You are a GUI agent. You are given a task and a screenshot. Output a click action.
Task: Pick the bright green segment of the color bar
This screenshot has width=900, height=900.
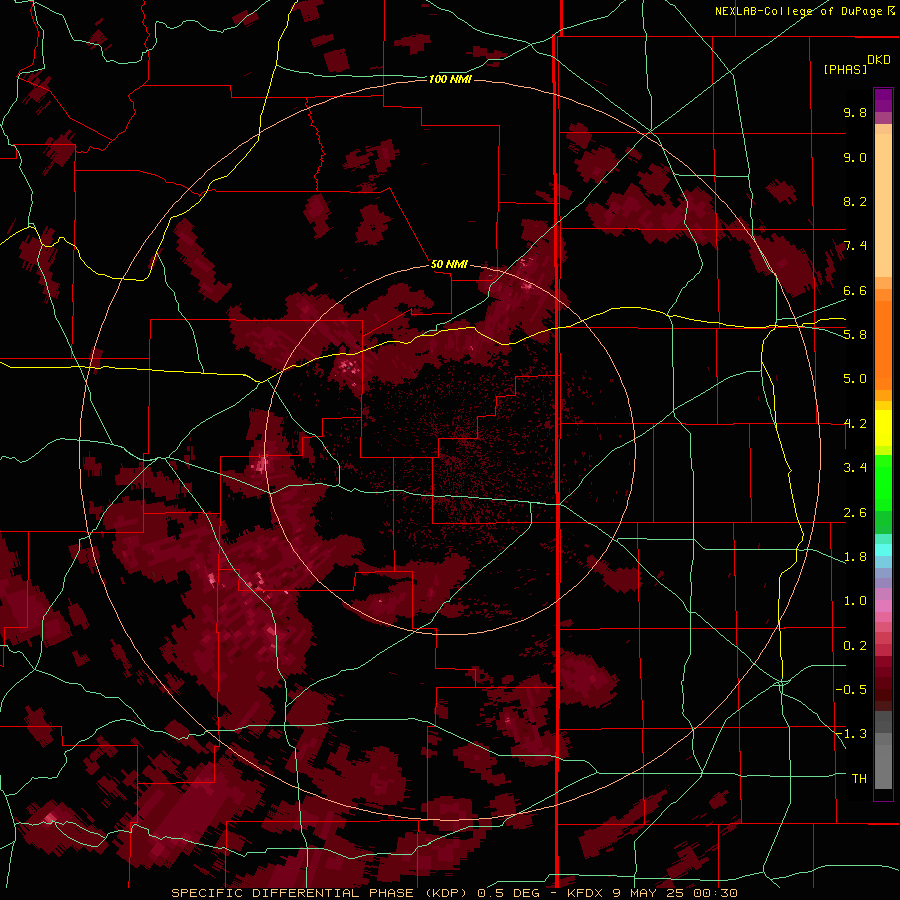click(883, 483)
